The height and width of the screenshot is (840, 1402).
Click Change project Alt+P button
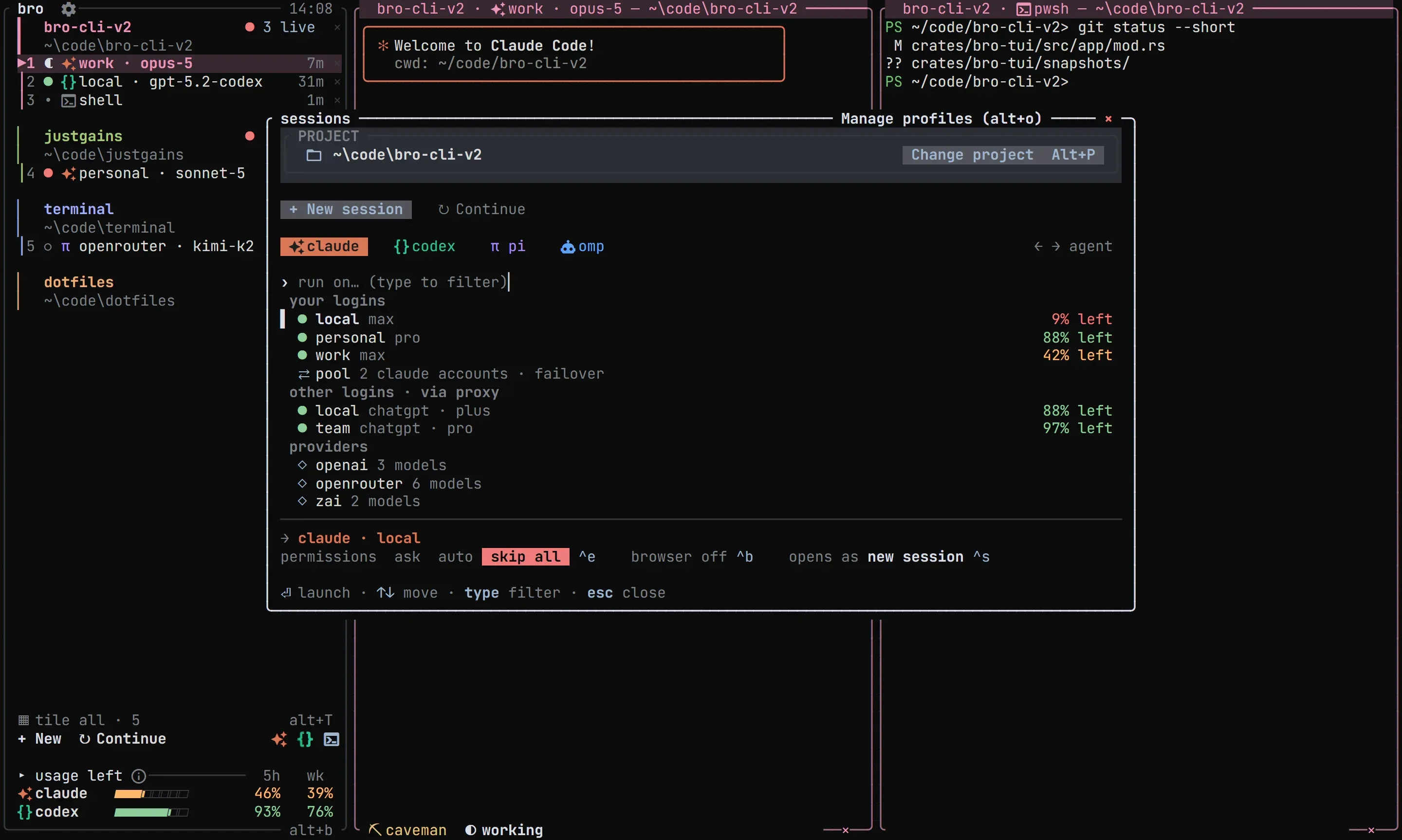pyautogui.click(x=1003, y=155)
